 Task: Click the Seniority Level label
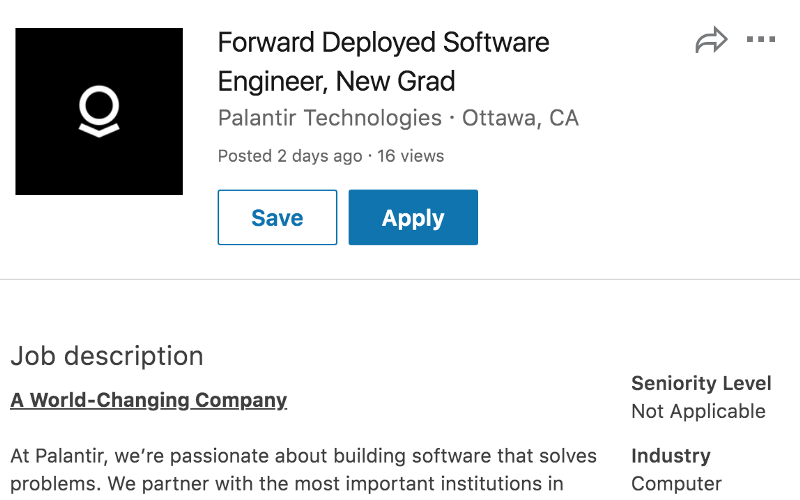(701, 383)
